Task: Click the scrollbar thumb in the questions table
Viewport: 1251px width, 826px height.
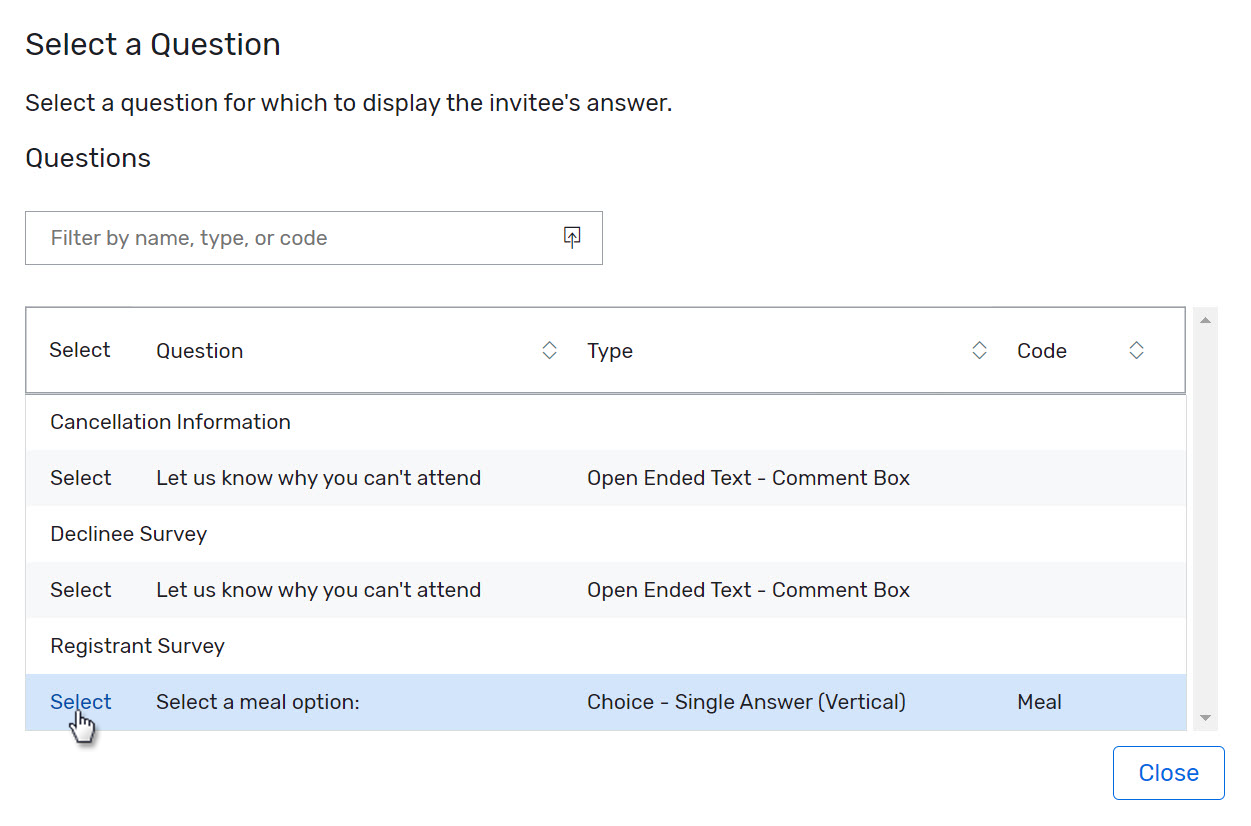Action: pos(1206,420)
